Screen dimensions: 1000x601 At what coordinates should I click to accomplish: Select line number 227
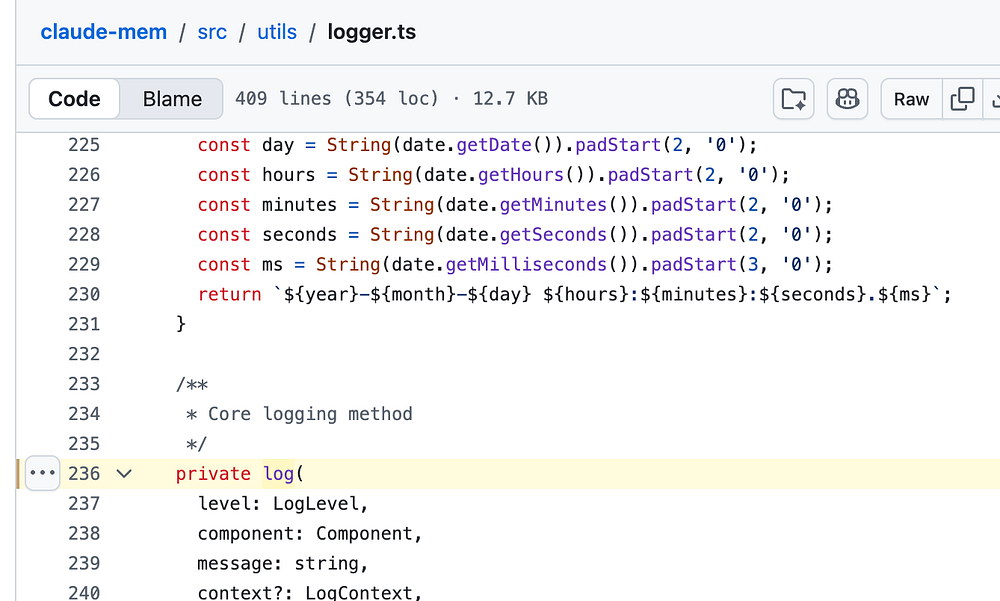(84, 205)
